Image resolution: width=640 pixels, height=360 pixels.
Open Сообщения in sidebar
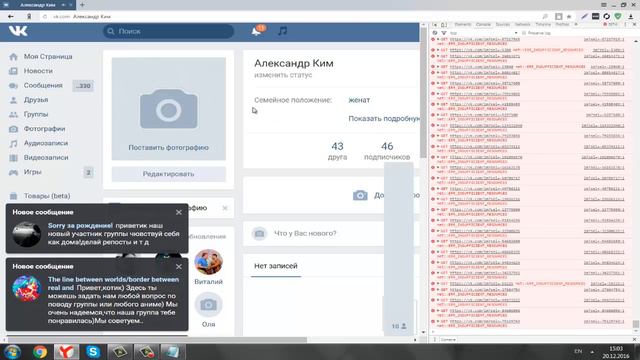(43, 85)
